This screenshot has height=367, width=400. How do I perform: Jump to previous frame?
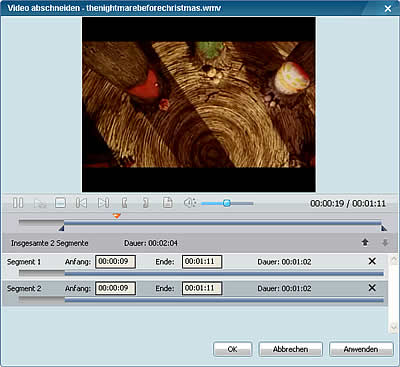point(81,203)
